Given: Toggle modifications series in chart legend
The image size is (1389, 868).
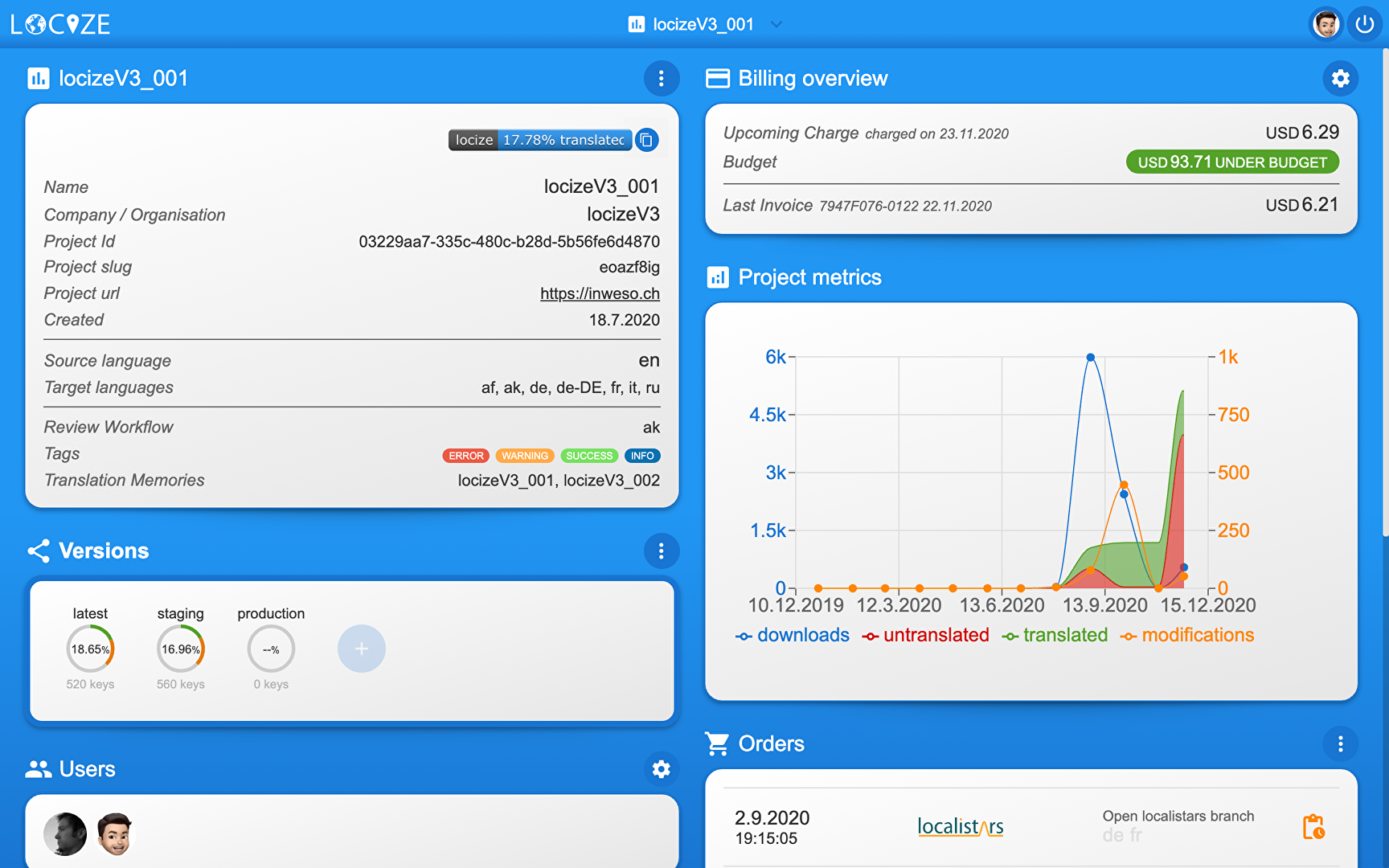Looking at the screenshot, I should pos(1187,635).
